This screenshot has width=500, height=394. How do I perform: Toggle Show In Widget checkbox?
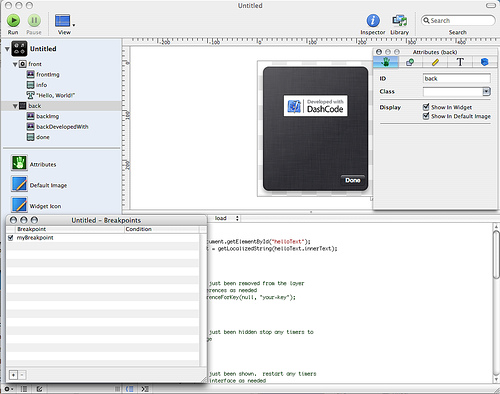pos(426,107)
